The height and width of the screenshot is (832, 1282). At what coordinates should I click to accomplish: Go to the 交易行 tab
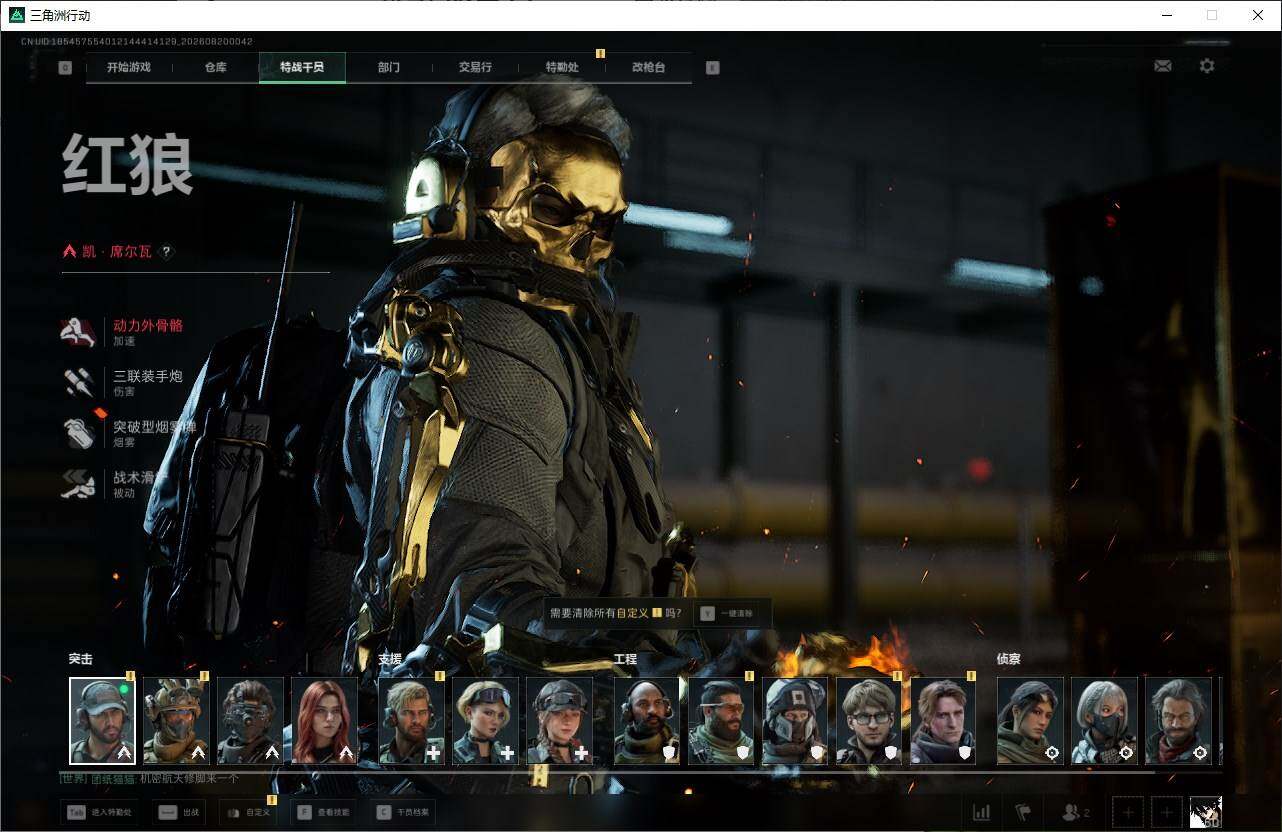tap(475, 68)
